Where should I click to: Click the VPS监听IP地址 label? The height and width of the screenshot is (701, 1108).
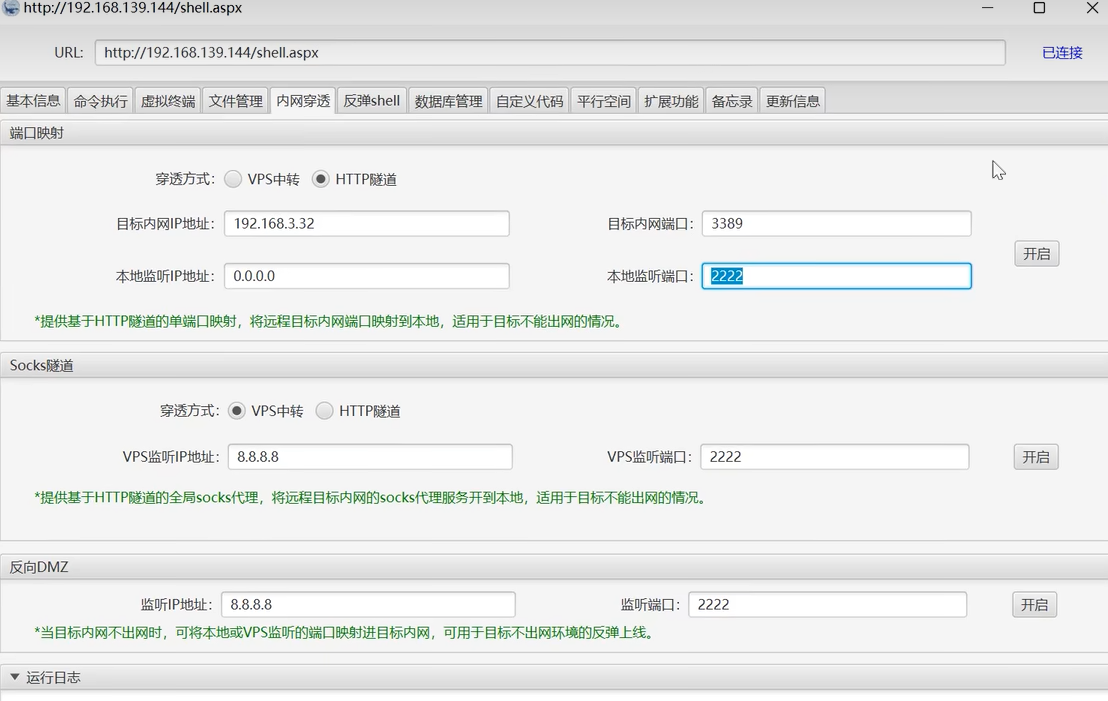click(171, 457)
